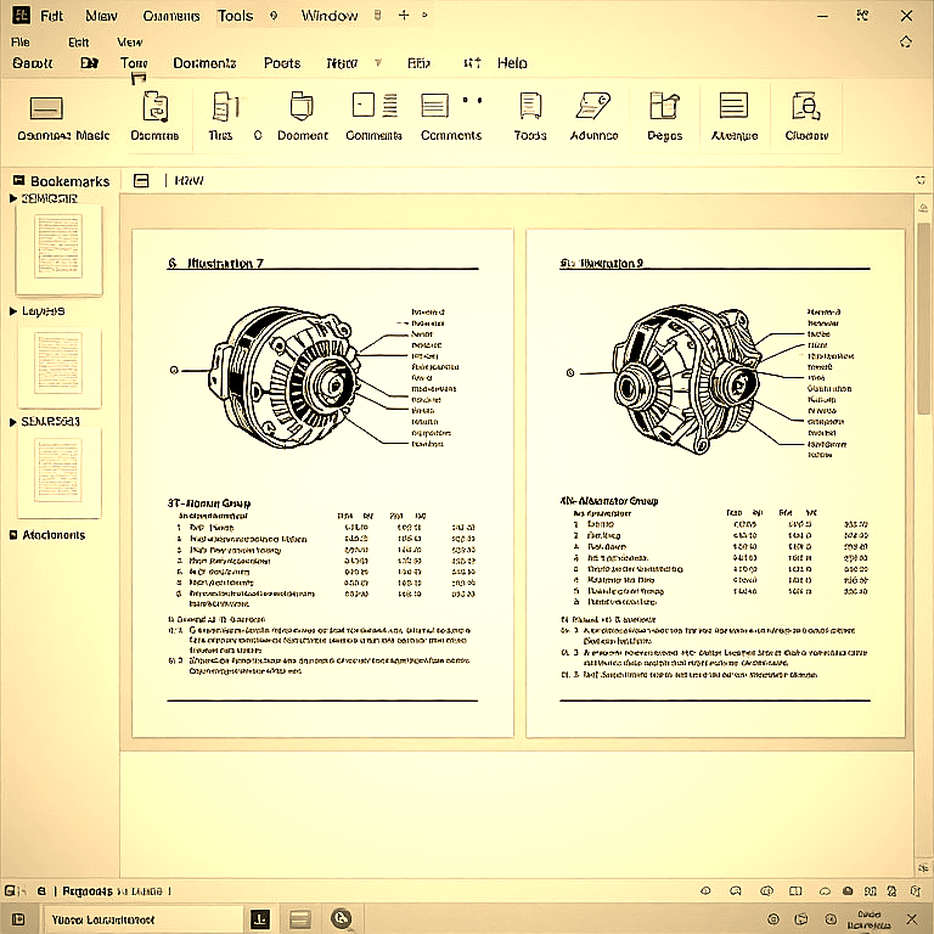
Task: Click the scroll-up arrow of vertical scrollbar
Action: 923,208
